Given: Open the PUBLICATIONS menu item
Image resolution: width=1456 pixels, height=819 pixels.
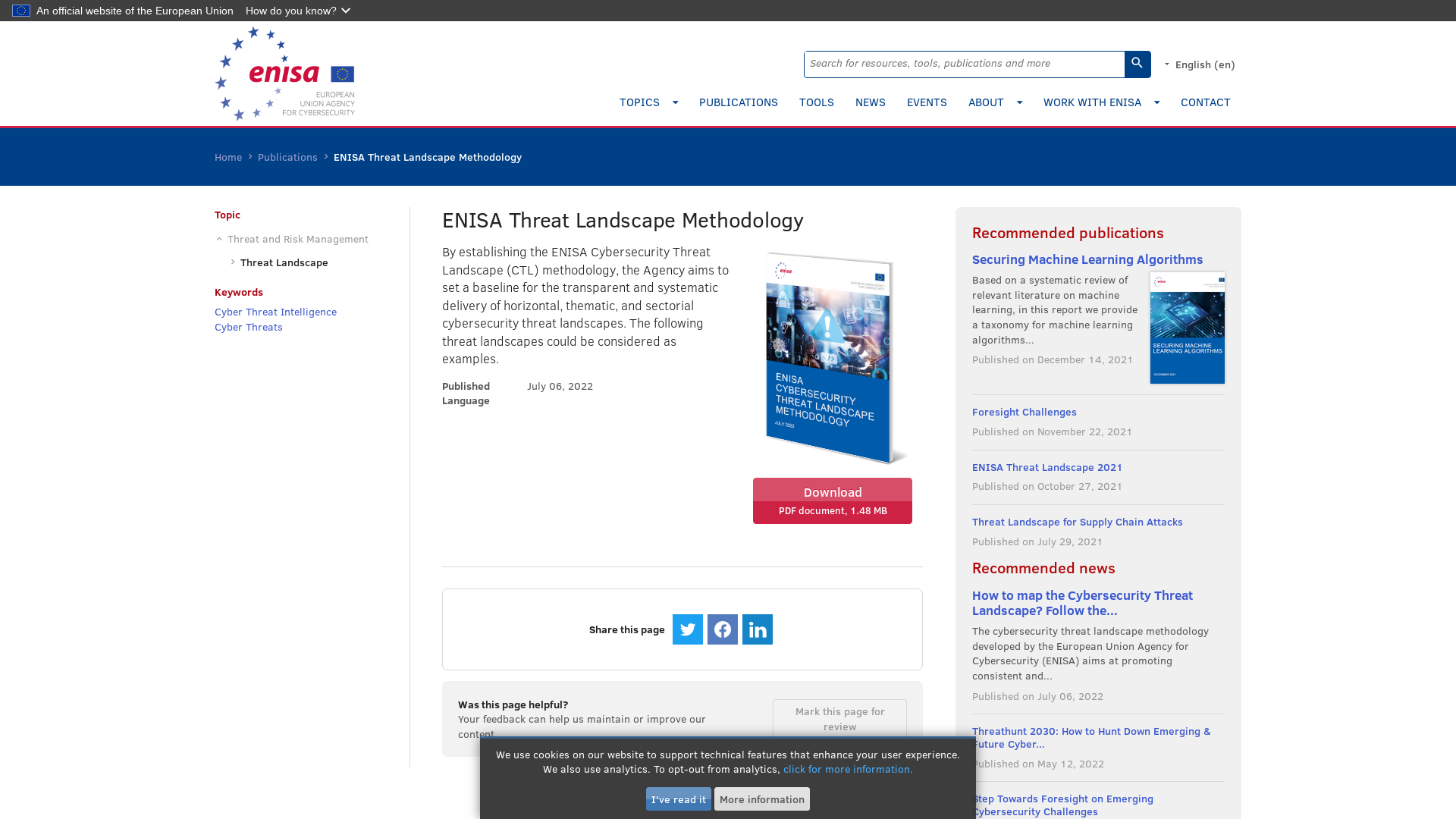Looking at the screenshot, I should click(738, 102).
